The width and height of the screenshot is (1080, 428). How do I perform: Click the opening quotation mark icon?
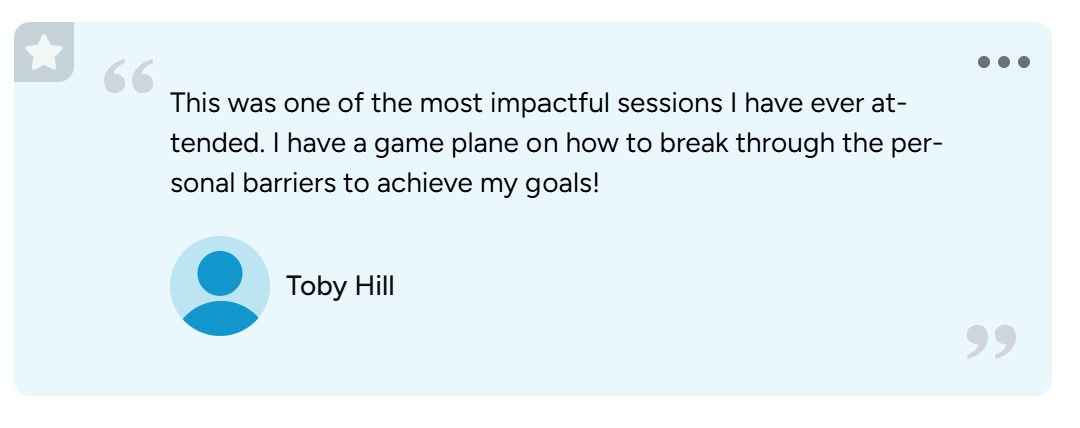coord(130,77)
